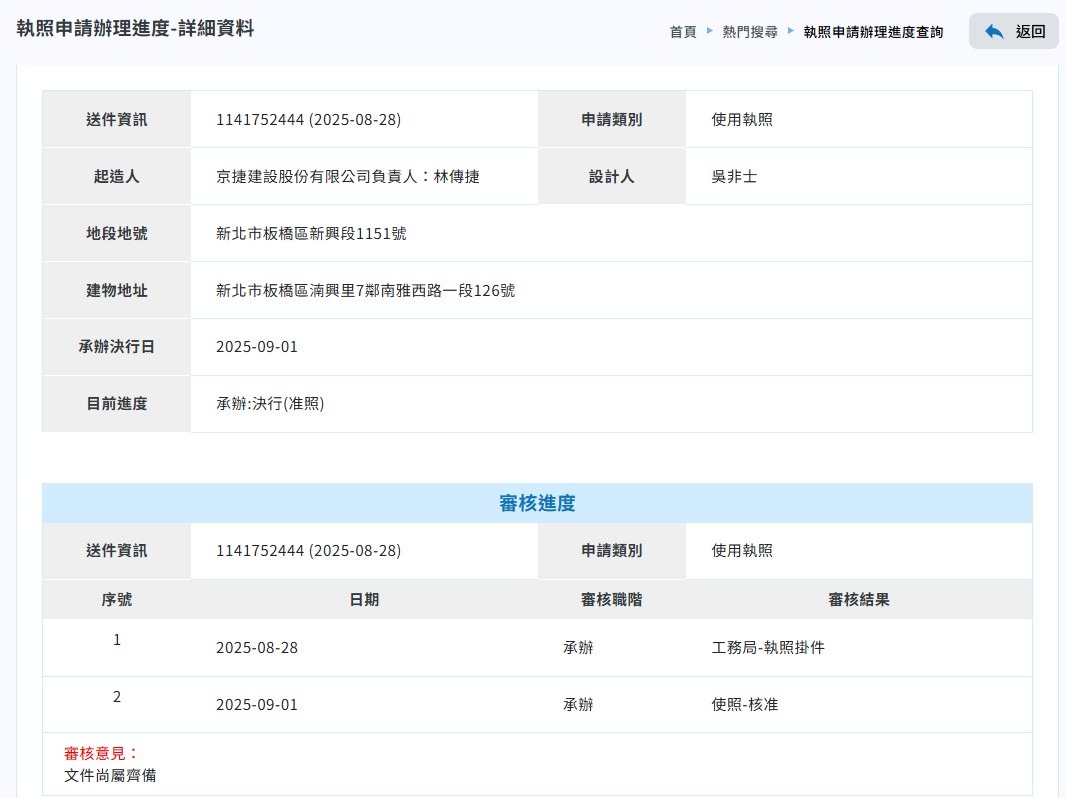
Task: Select the land number 新北市板橋區新興段1151號
Action: click(311, 234)
